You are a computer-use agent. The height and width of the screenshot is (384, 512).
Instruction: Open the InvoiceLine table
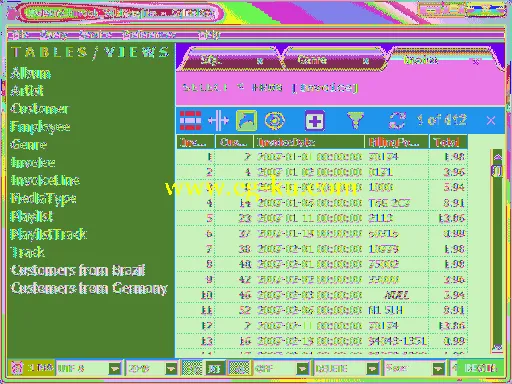tap(45, 180)
